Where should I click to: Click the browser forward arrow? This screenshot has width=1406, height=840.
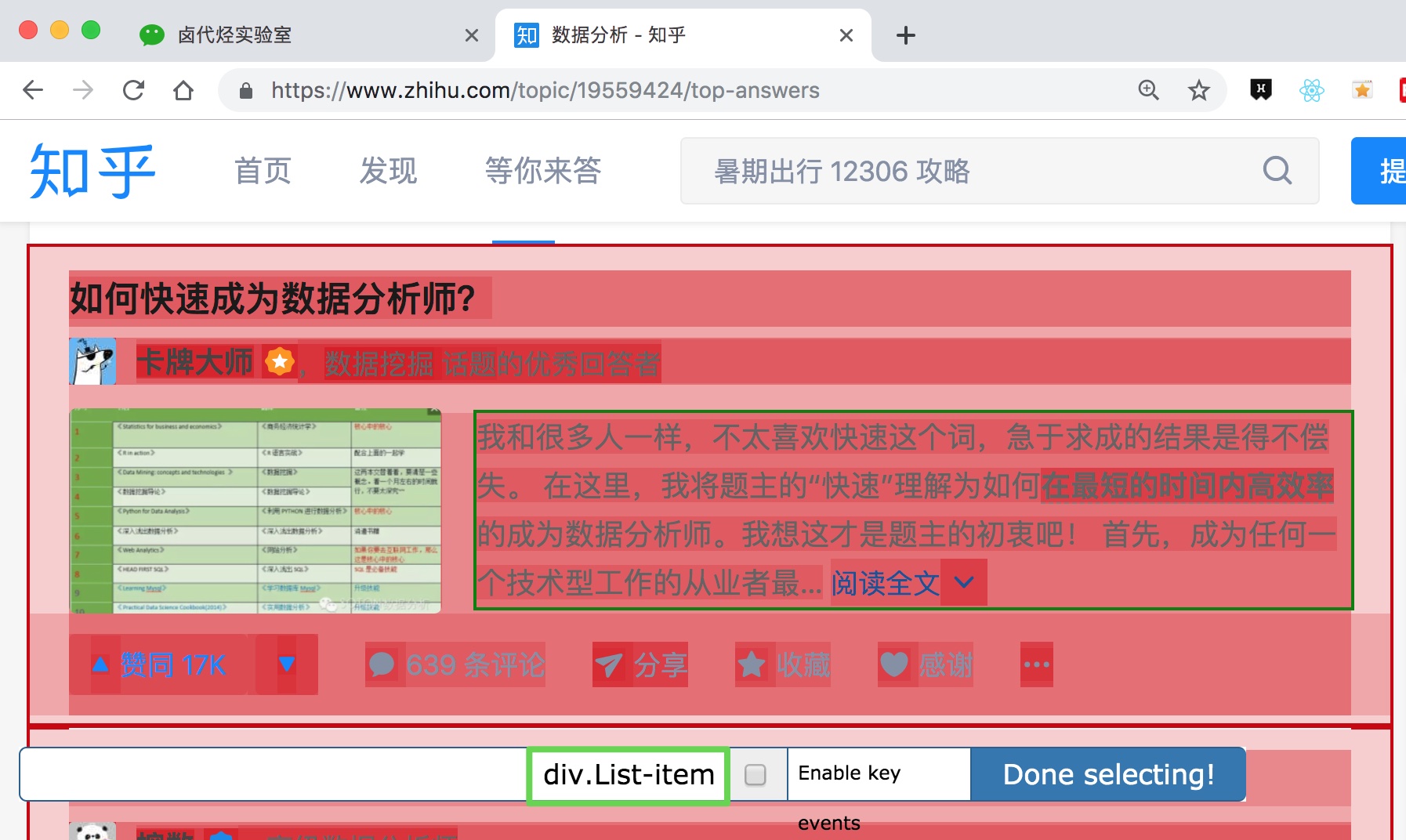[x=83, y=90]
